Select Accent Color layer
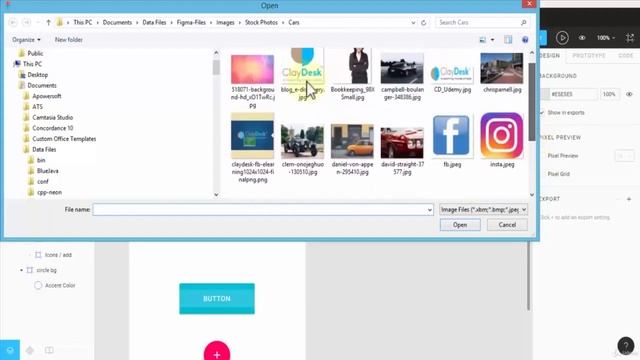 click(60, 285)
